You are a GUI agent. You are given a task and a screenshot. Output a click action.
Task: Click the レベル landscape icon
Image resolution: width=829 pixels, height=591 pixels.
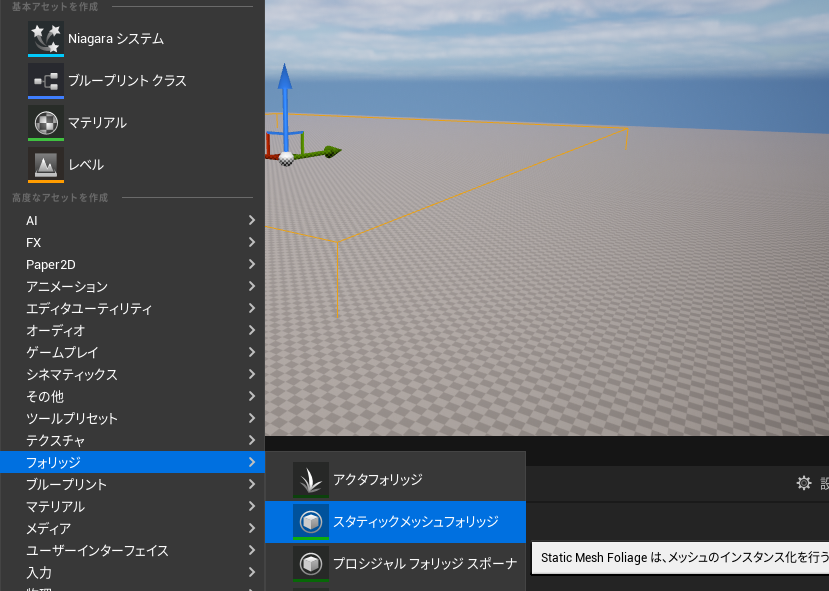(45, 165)
